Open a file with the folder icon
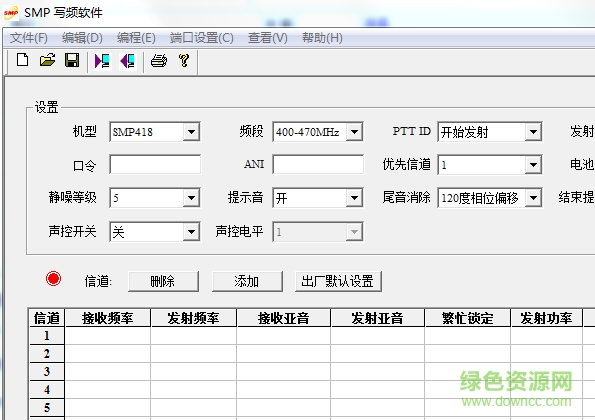Viewport: 595px width, 420px height. pos(47,60)
